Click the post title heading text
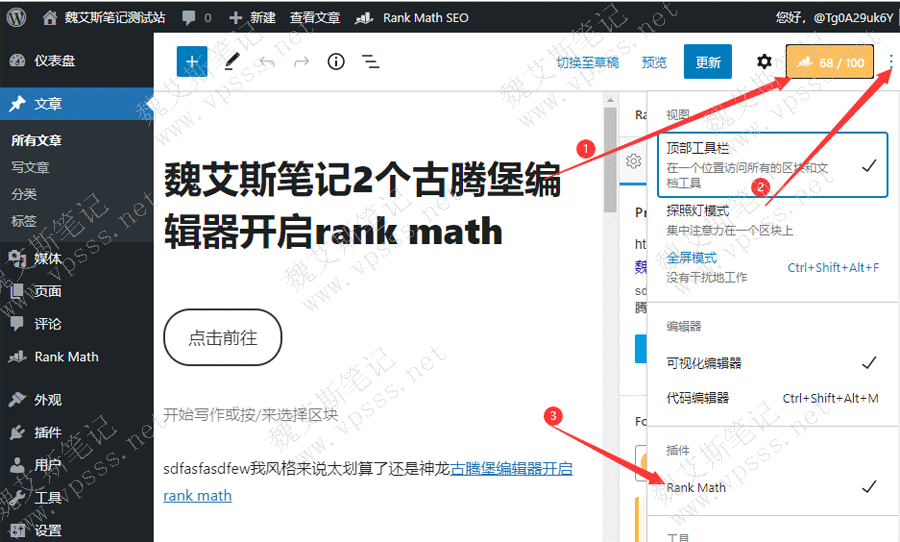 362,206
